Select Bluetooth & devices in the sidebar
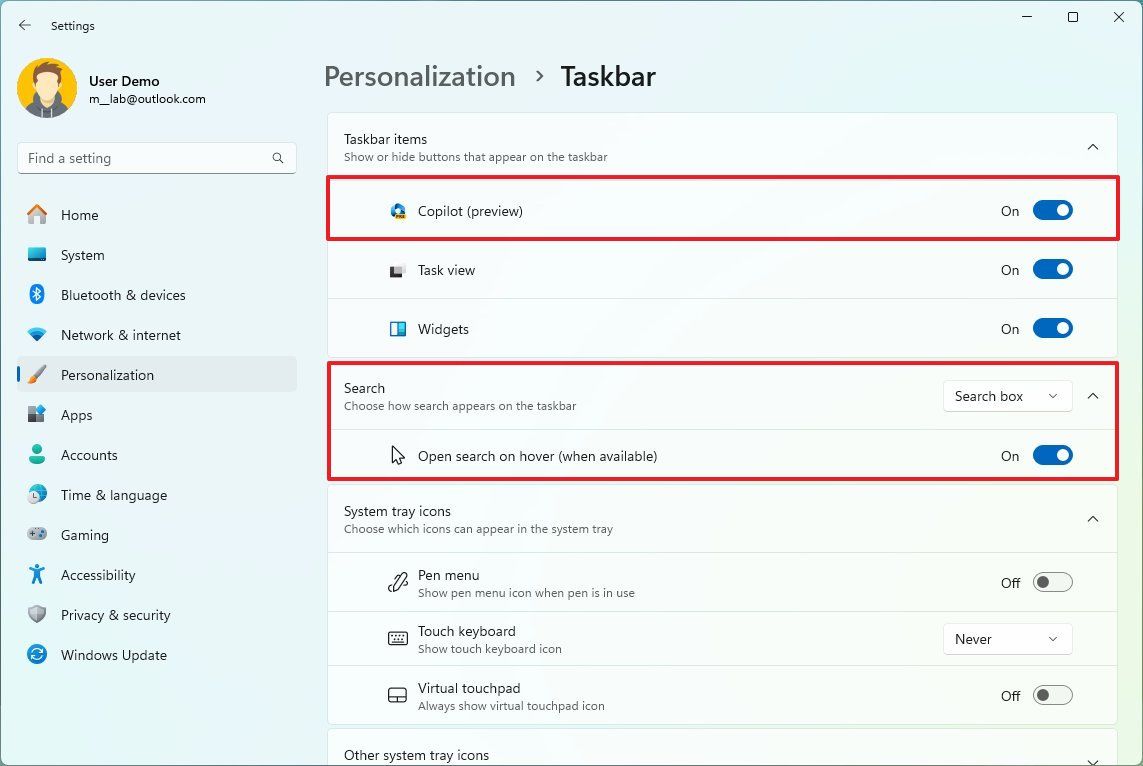 [122, 295]
